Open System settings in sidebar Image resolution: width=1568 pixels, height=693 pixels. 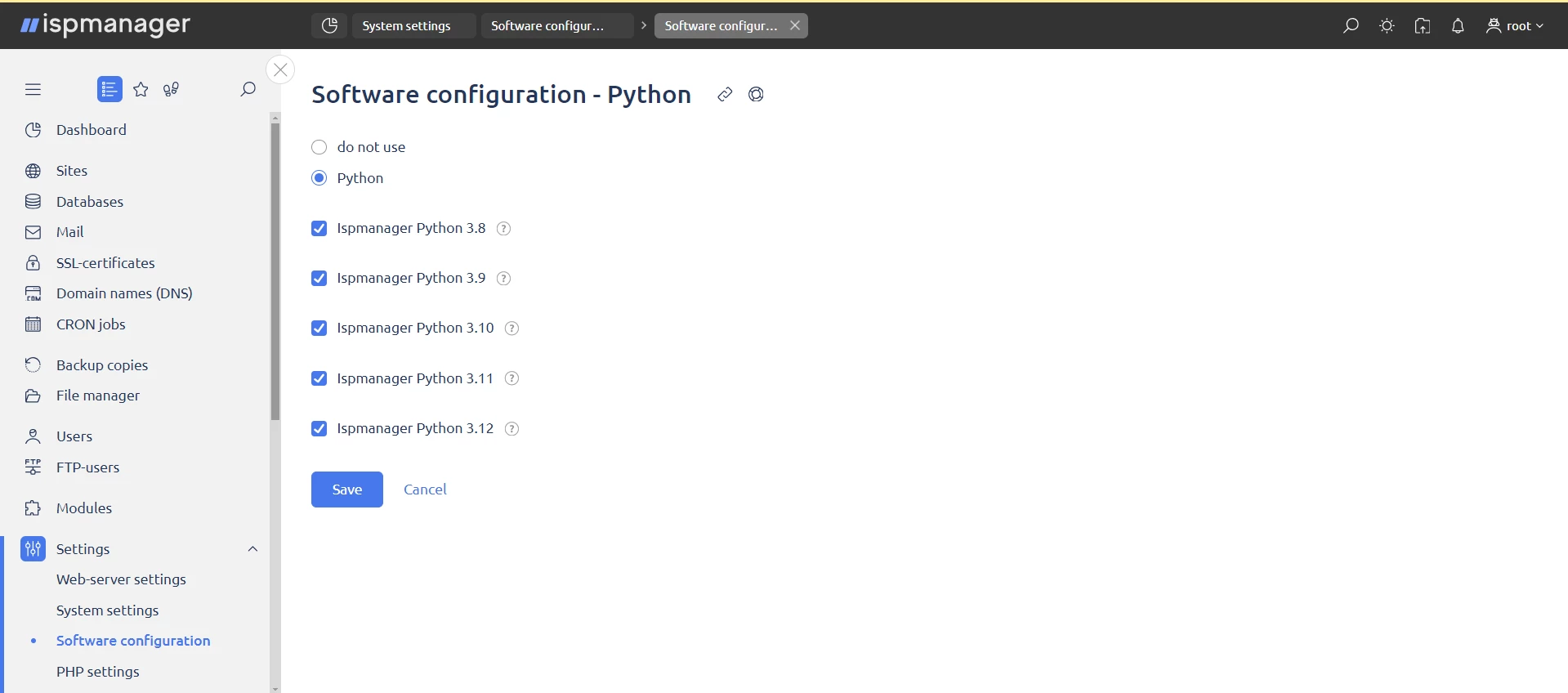[x=107, y=610]
